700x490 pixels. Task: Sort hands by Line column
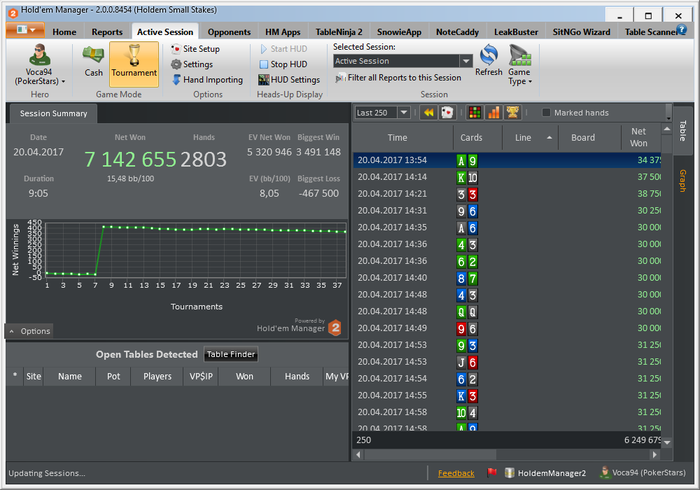(530, 137)
